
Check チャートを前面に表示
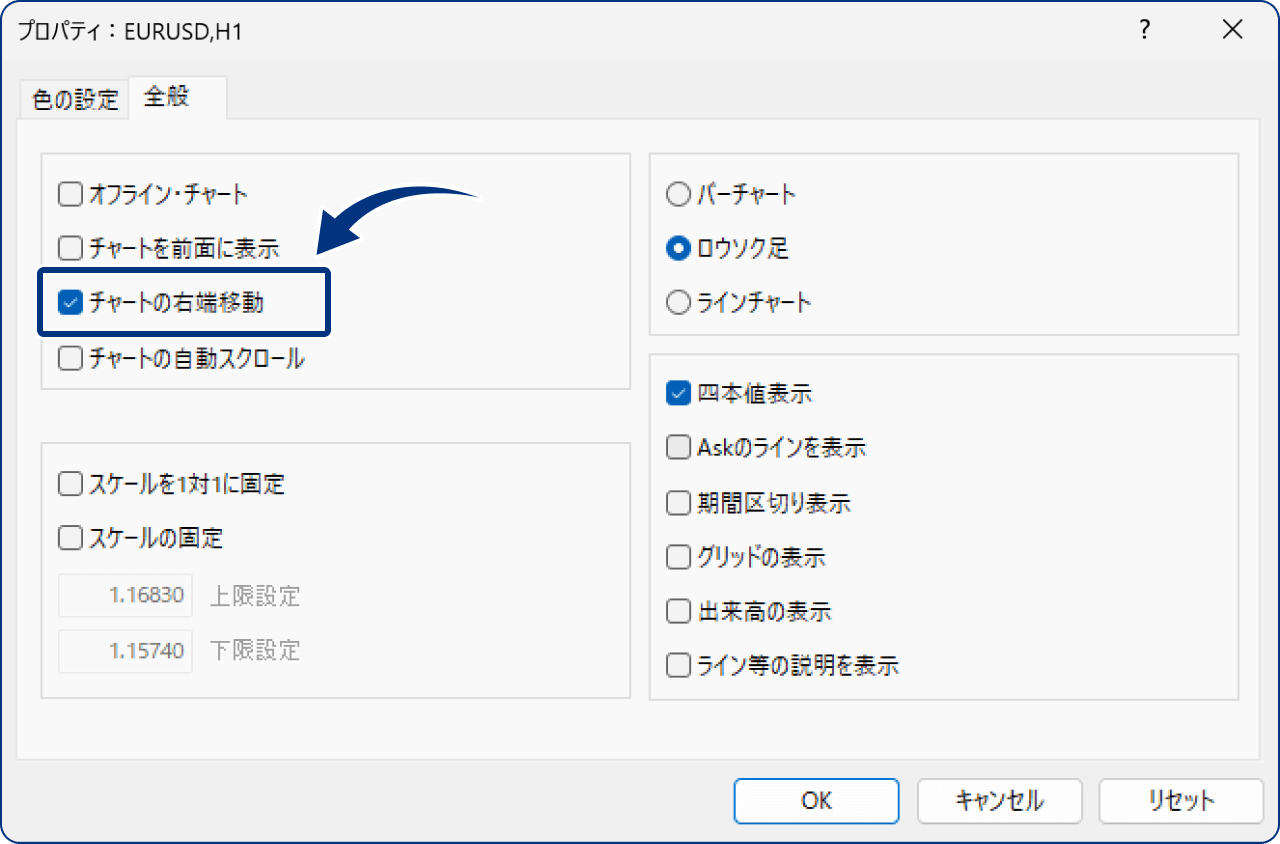click(x=70, y=248)
